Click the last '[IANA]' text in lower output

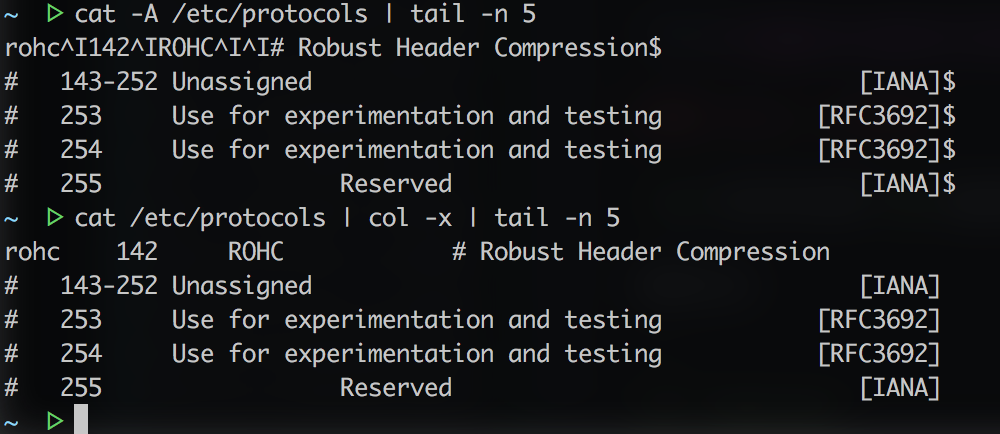pos(900,387)
